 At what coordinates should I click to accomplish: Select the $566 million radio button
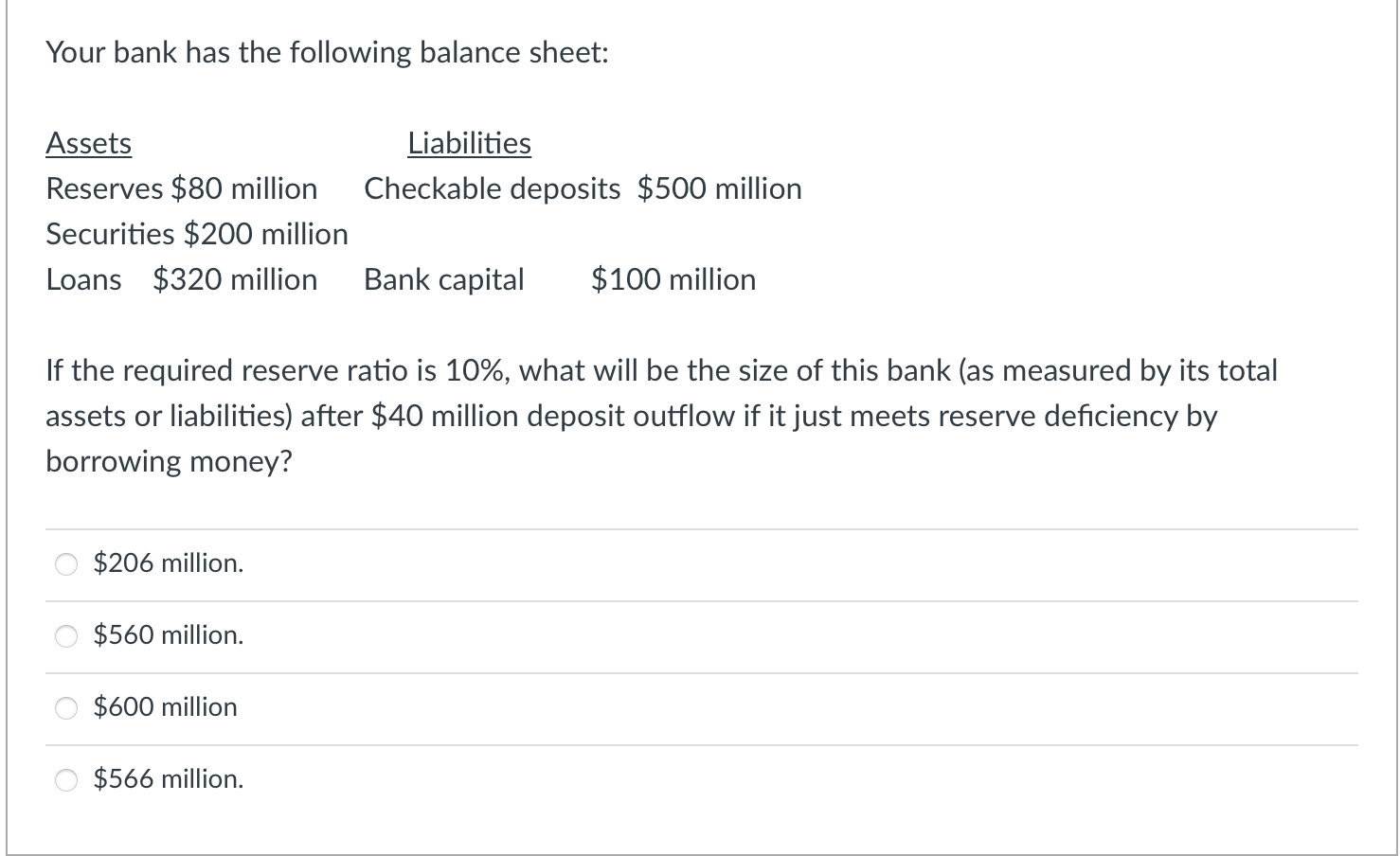point(65,779)
